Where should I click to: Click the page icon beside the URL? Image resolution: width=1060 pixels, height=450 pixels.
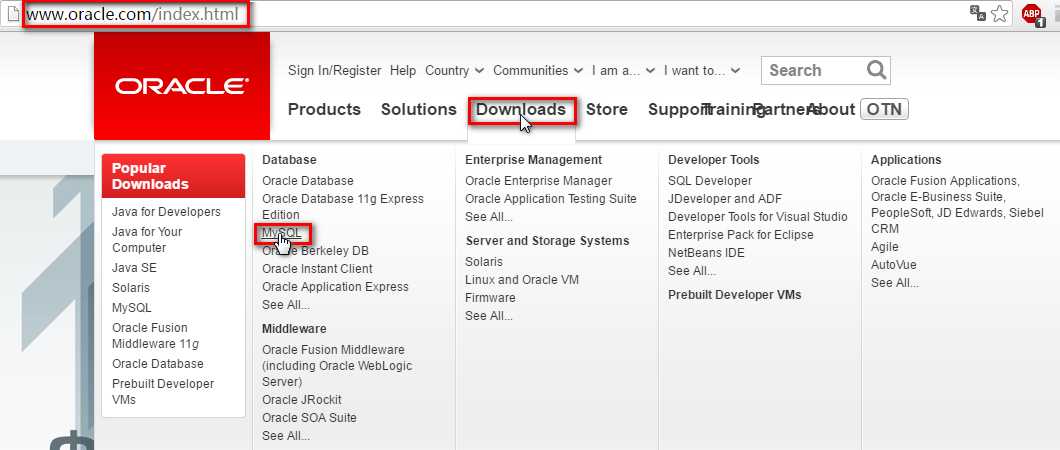click(x=12, y=14)
